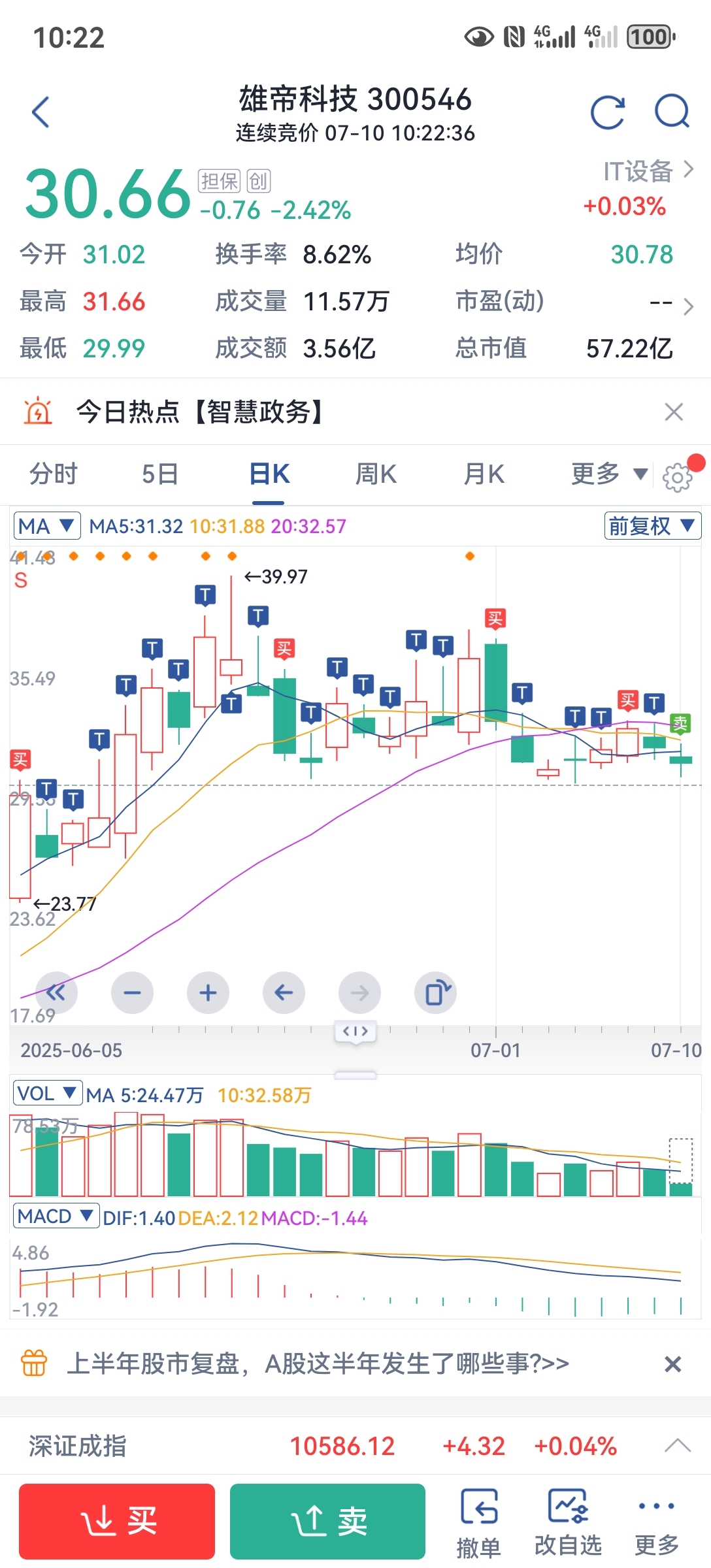Switch to 5日 tab
Screen dimensions: 711x1568
[x=160, y=474]
